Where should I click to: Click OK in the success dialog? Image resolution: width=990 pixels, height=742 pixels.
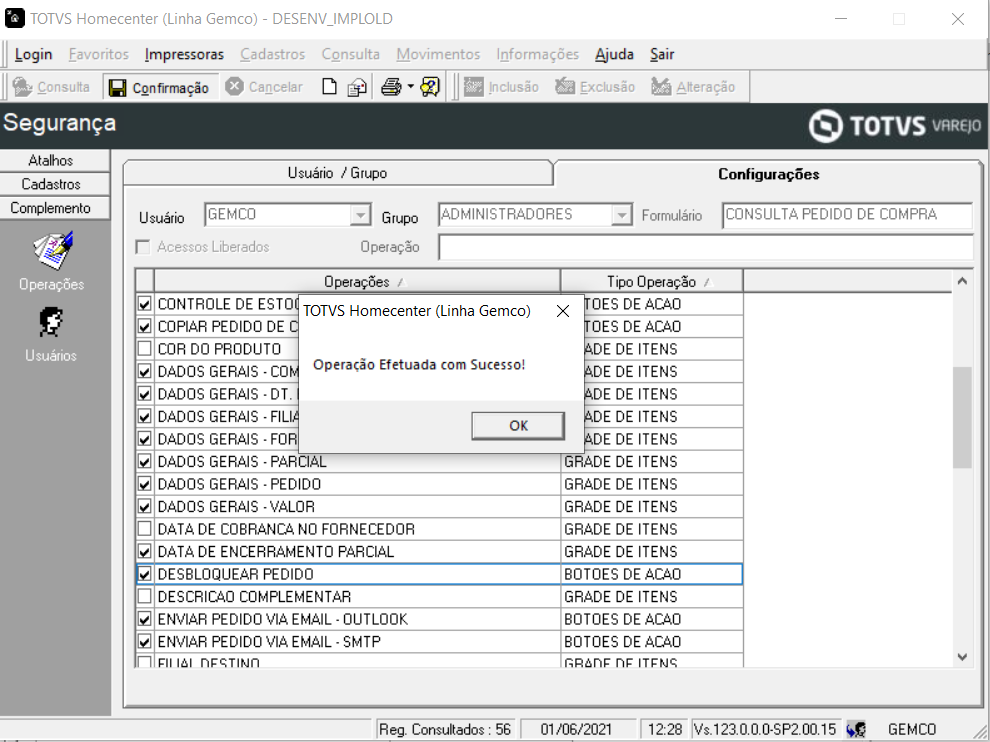pos(518,426)
